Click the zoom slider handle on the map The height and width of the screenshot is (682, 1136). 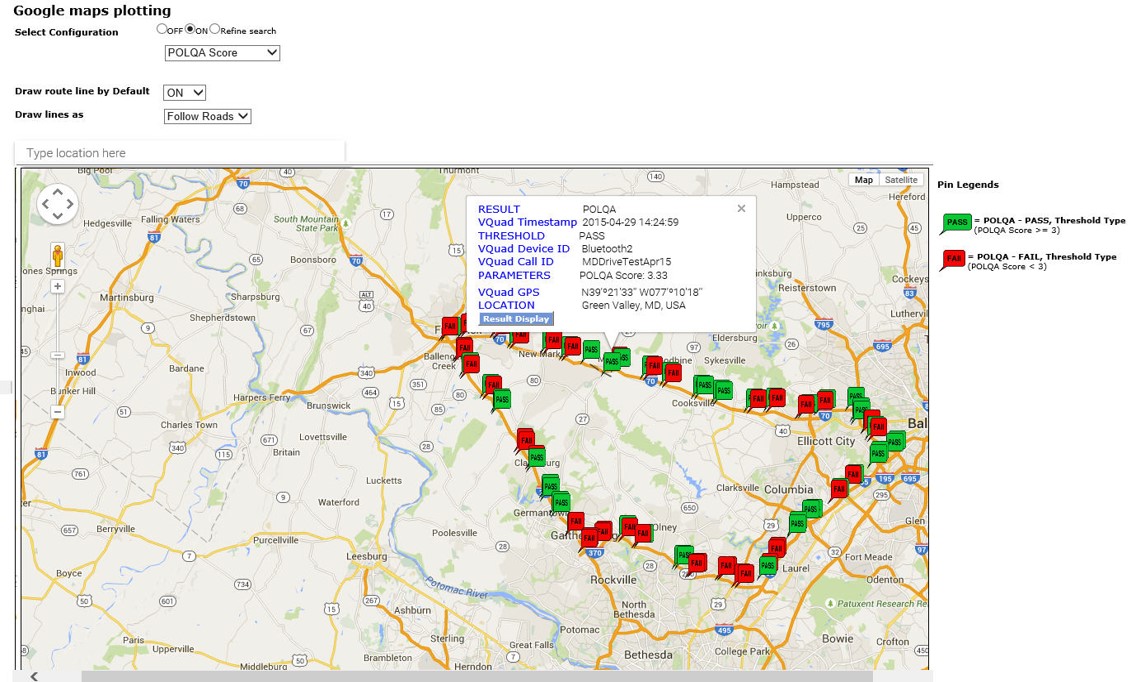click(x=57, y=356)
